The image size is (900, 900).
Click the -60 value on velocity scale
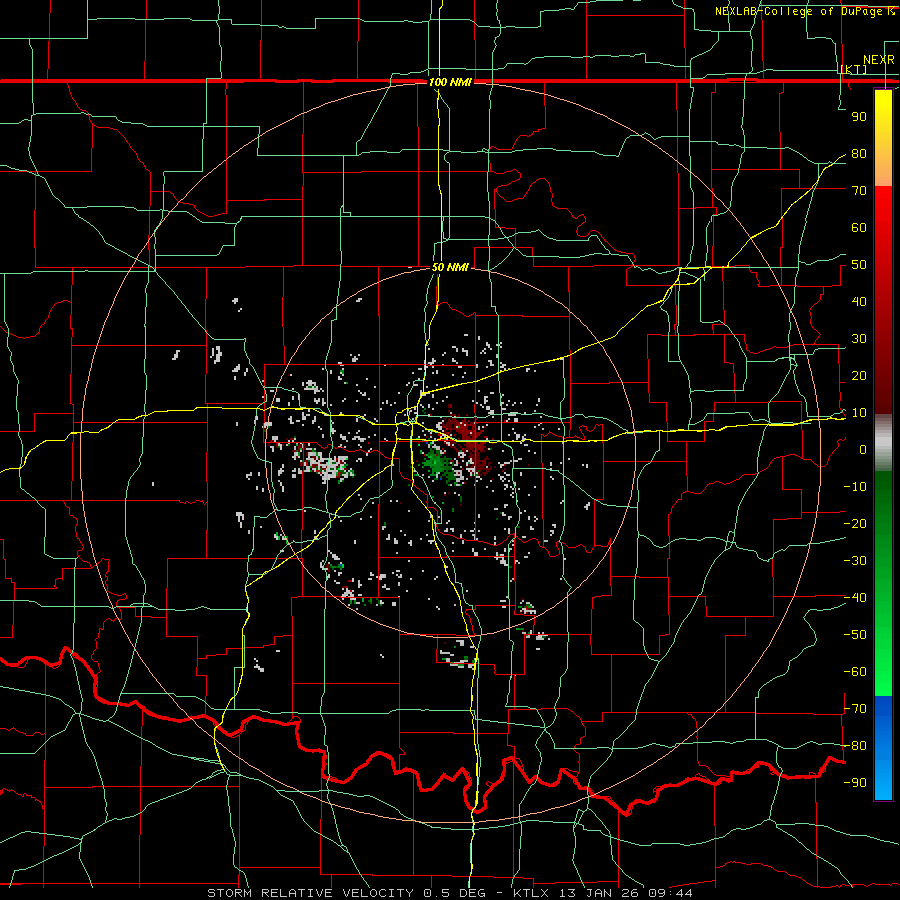(x=855, y=672)
